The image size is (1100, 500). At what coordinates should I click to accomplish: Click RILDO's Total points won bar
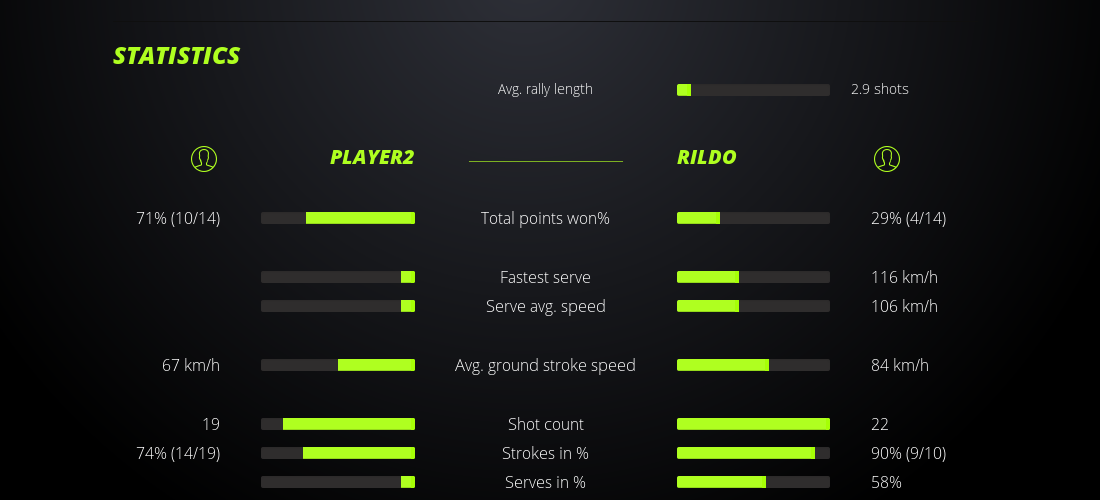(x=753, y=218)
